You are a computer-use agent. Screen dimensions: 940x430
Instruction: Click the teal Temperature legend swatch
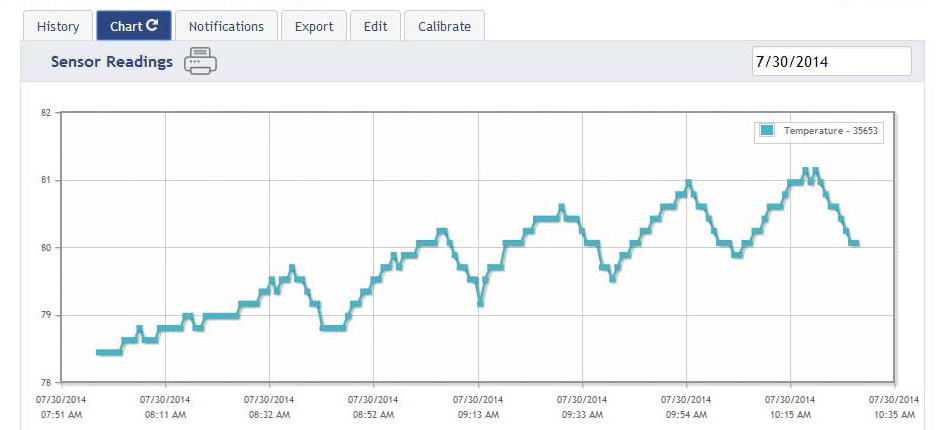point(767,131)
